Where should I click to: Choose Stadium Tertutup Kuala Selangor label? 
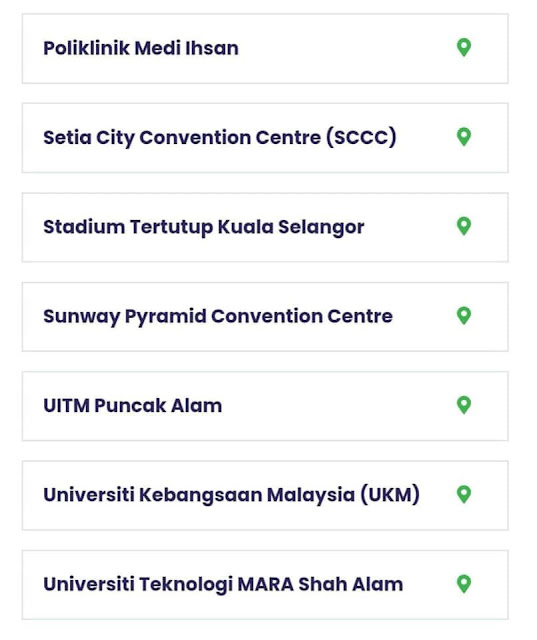click(x=204, y=227)
